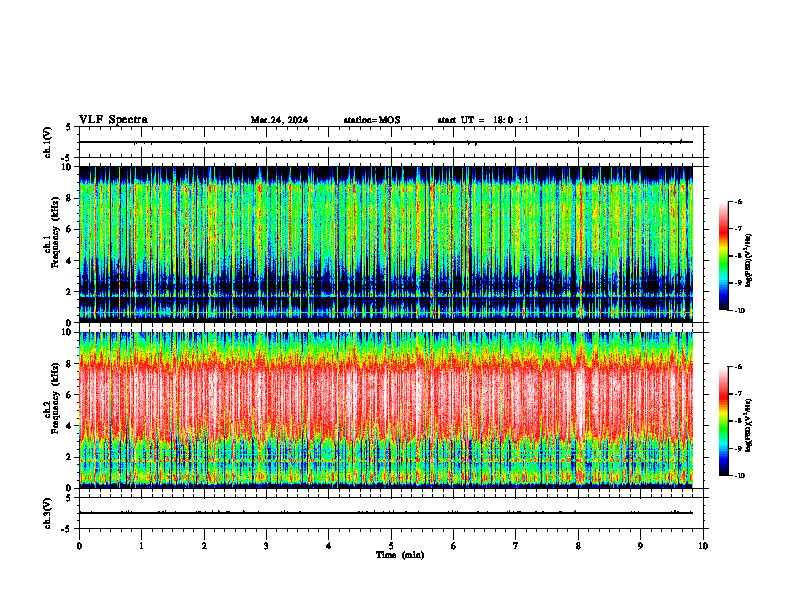This screenshot has width=792, height=612.
Task: Click the color scale bar beside ch.1 spectrogram
Action: pyautogui.click(x=723, y=256)
